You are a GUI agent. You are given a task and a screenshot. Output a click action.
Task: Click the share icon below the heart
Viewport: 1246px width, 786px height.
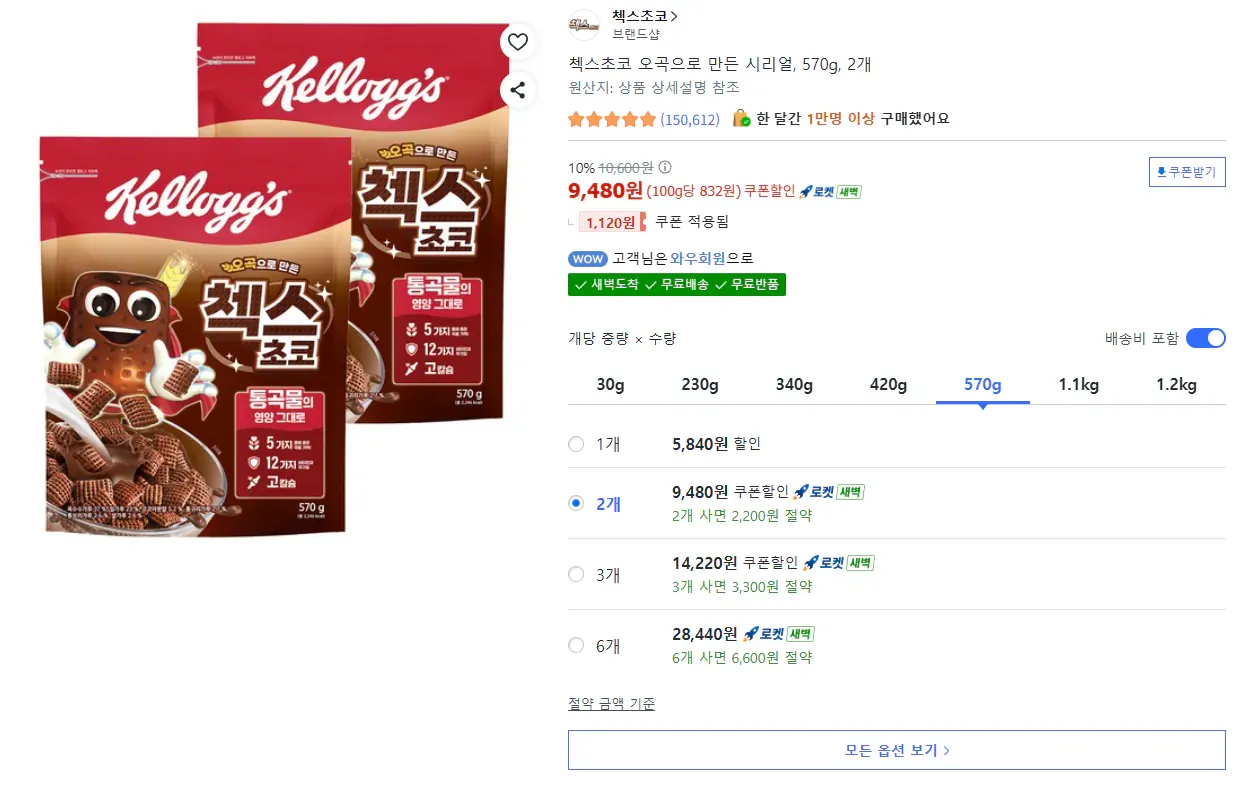pyautogui.click(x=518, y=89)
